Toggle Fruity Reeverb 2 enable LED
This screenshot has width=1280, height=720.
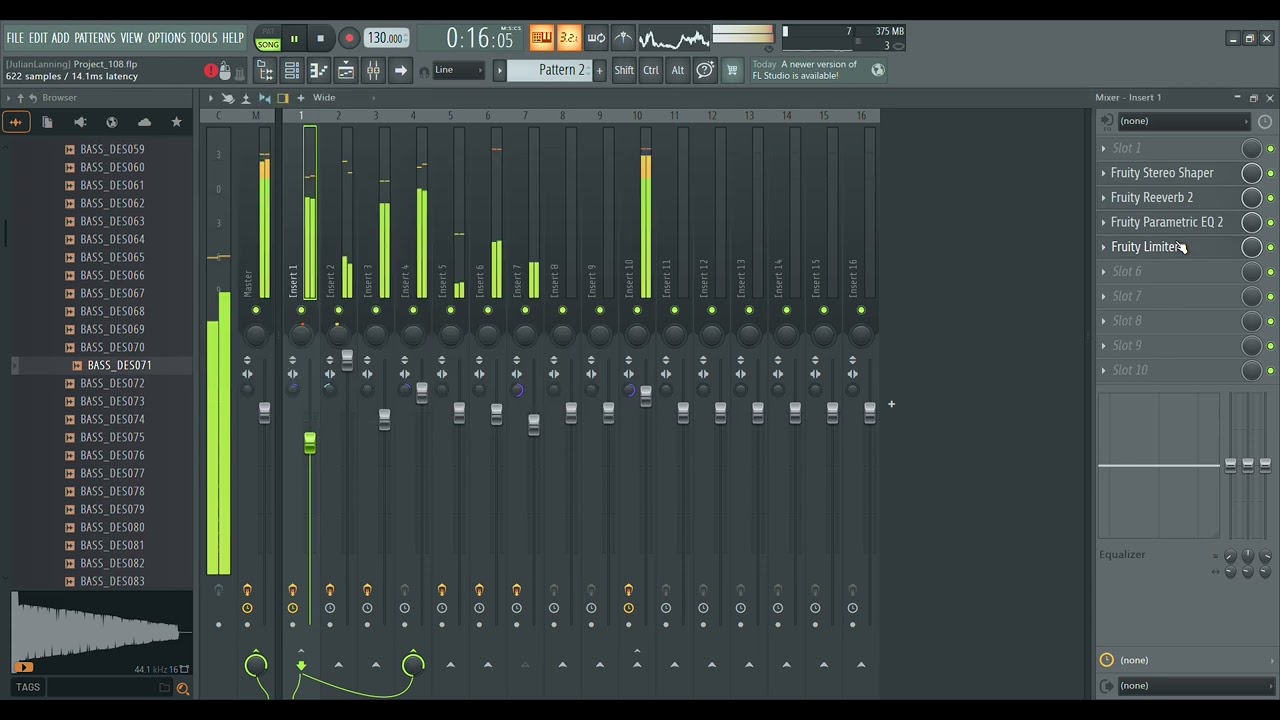(x=1271, y=198)
